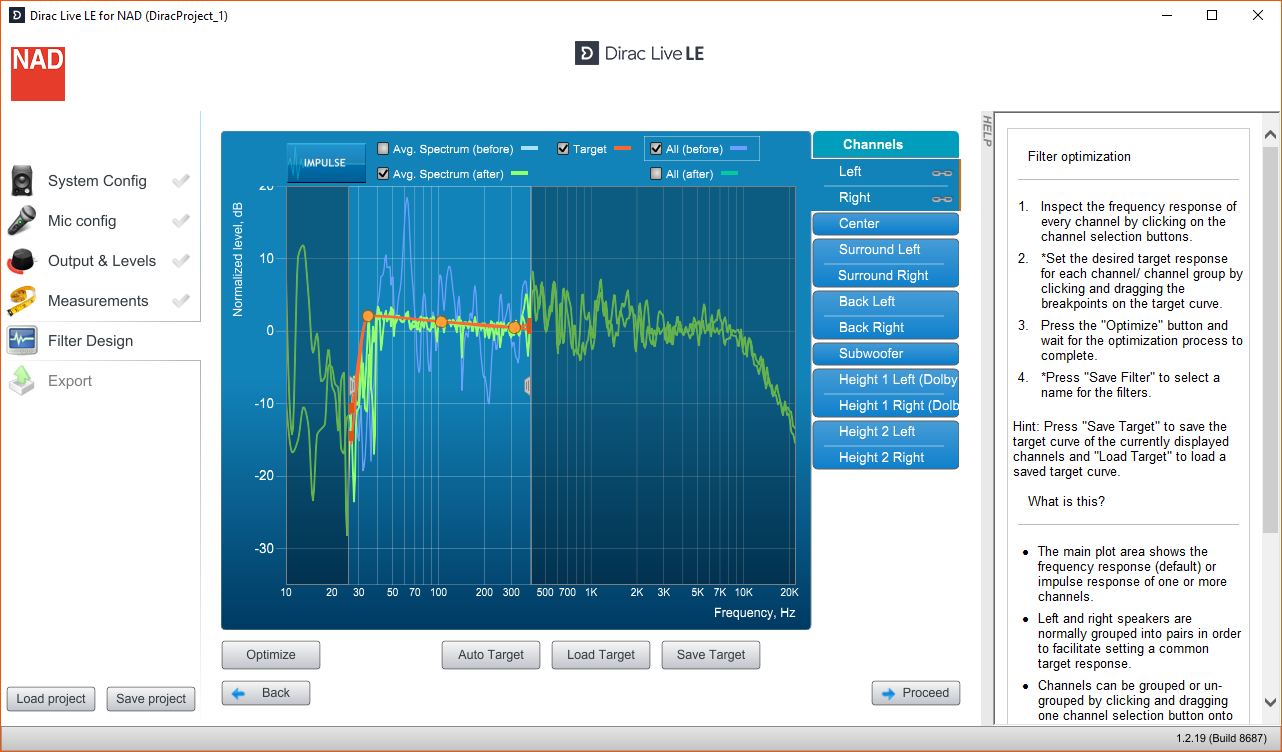Open the Measurements step
This screenshot has height=752, width=1282.
pos(100,301)
